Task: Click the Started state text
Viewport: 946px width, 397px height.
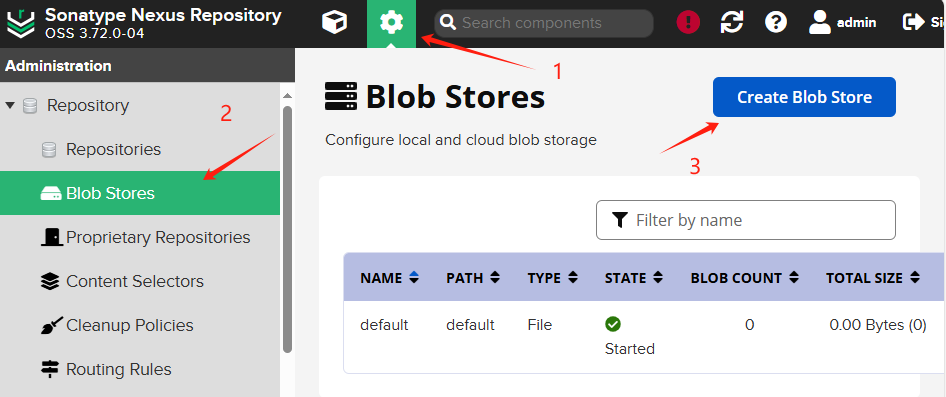Action: [x=630, y=349]
